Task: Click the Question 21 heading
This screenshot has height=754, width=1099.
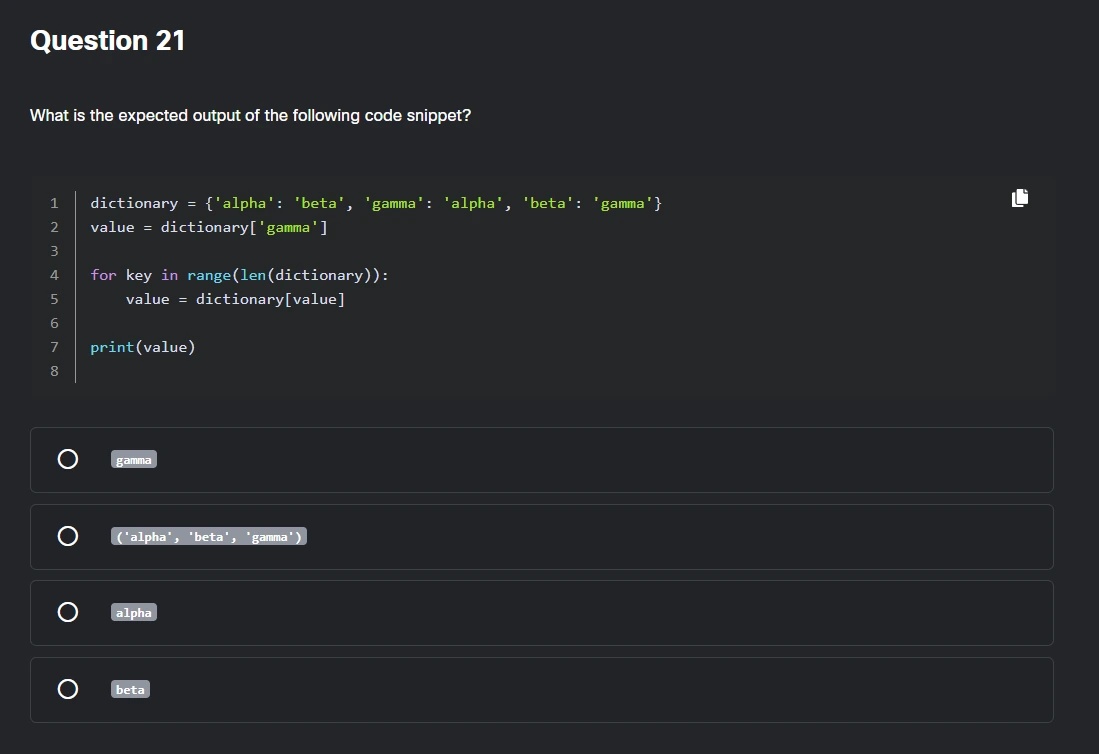Action: point(107,41)
